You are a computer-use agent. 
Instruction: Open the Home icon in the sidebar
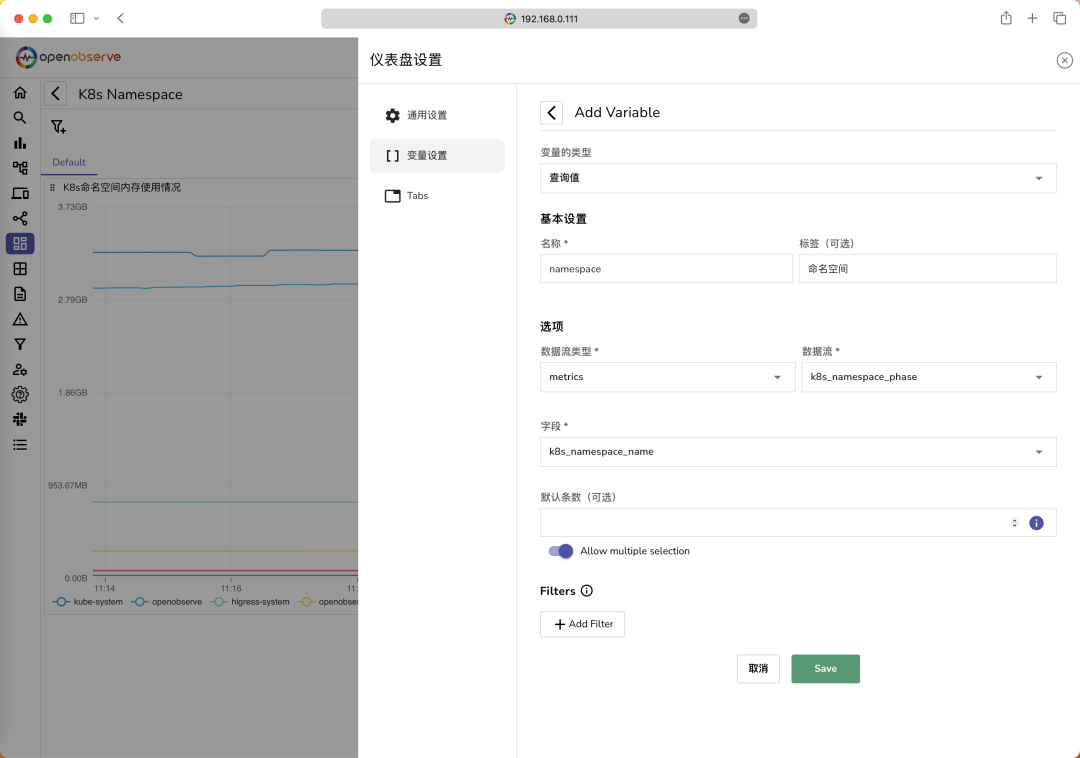click(x=20, y=92)
